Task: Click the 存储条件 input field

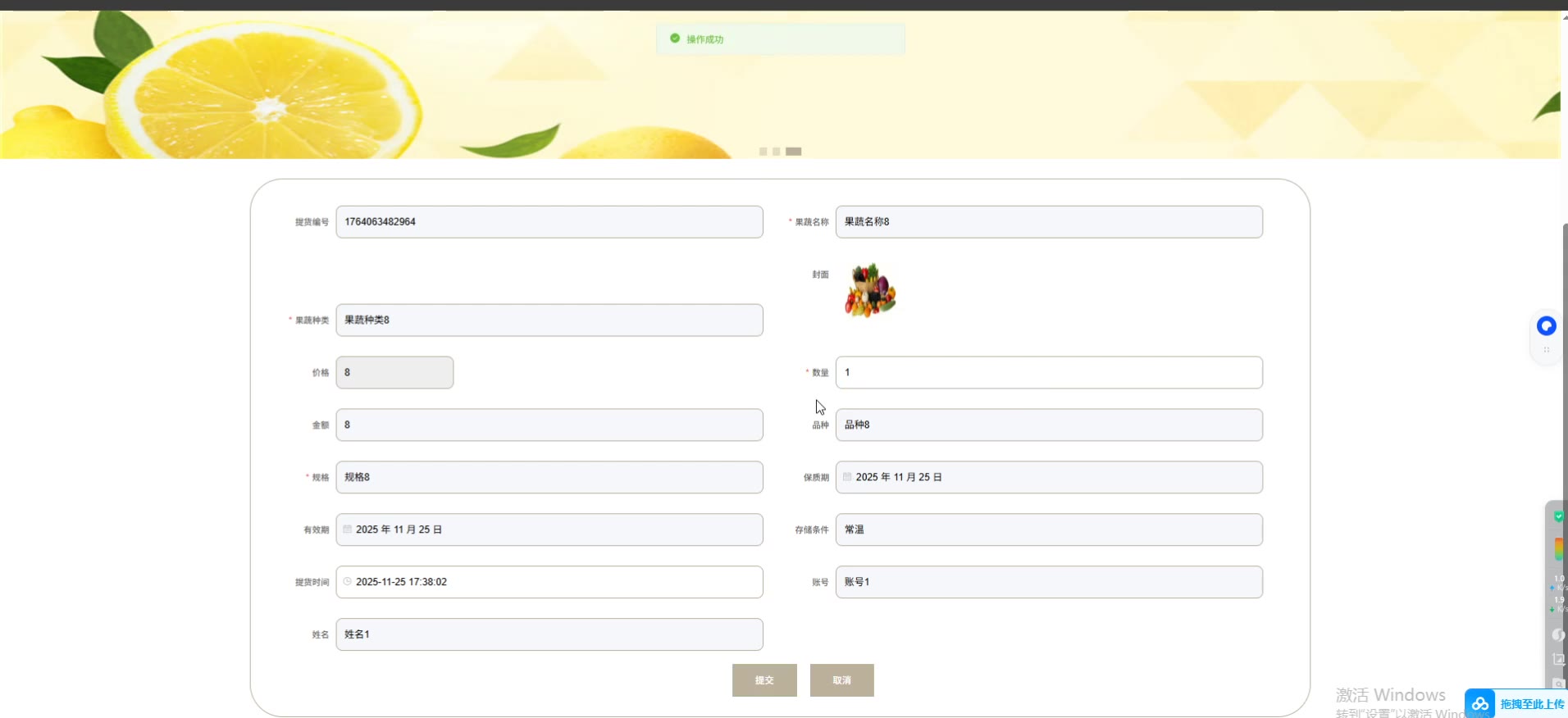Action: [x=1049, y=530]
